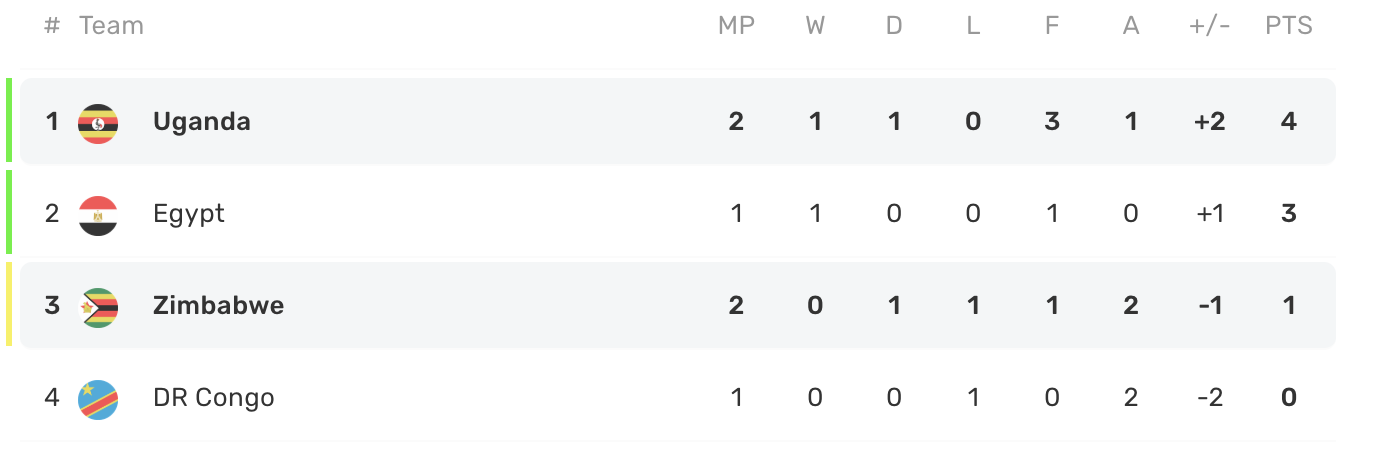Click the Egypt flag icon
1374x454 pixels.
click(98, 214)
